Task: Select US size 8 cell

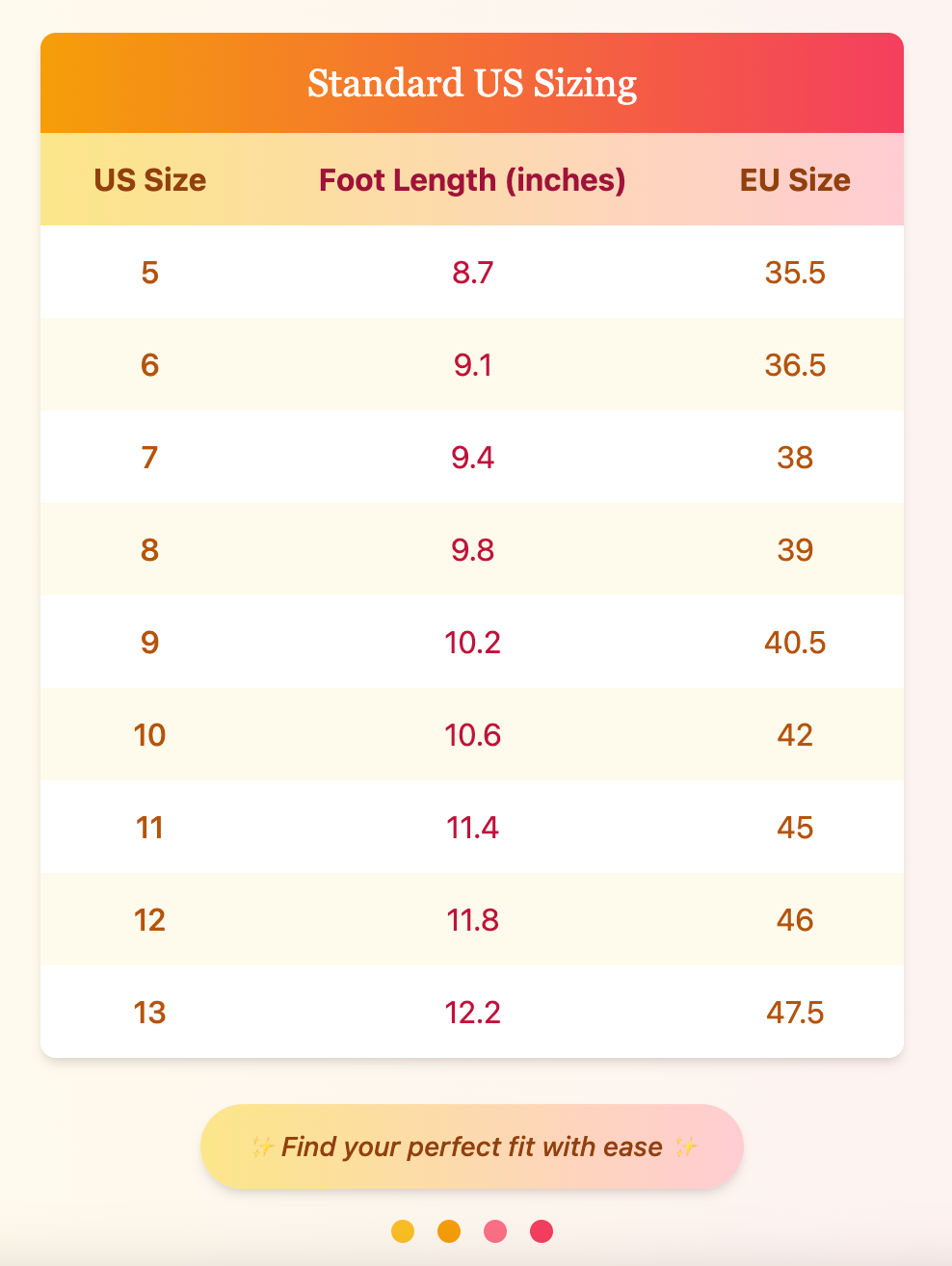Action: pos(150,550)
